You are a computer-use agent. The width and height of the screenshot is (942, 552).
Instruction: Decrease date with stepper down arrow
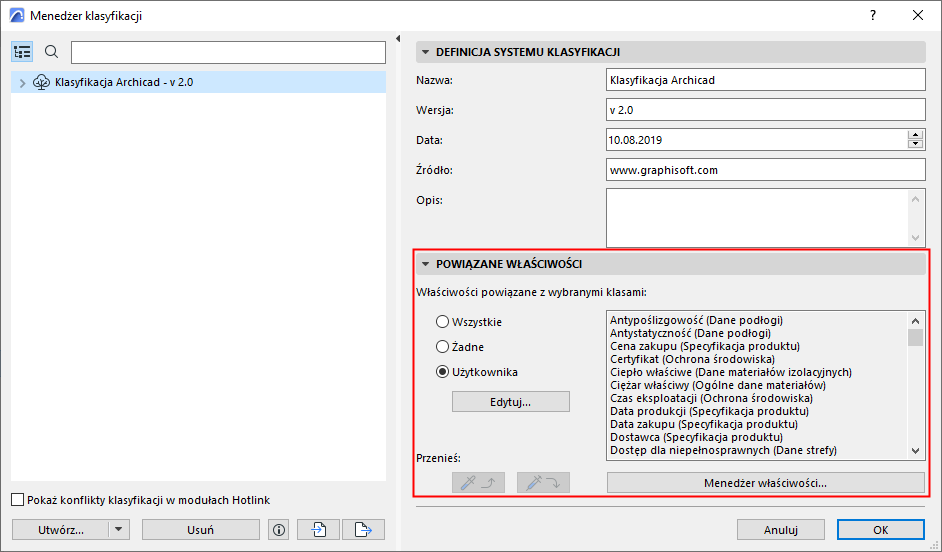[916, 144]
